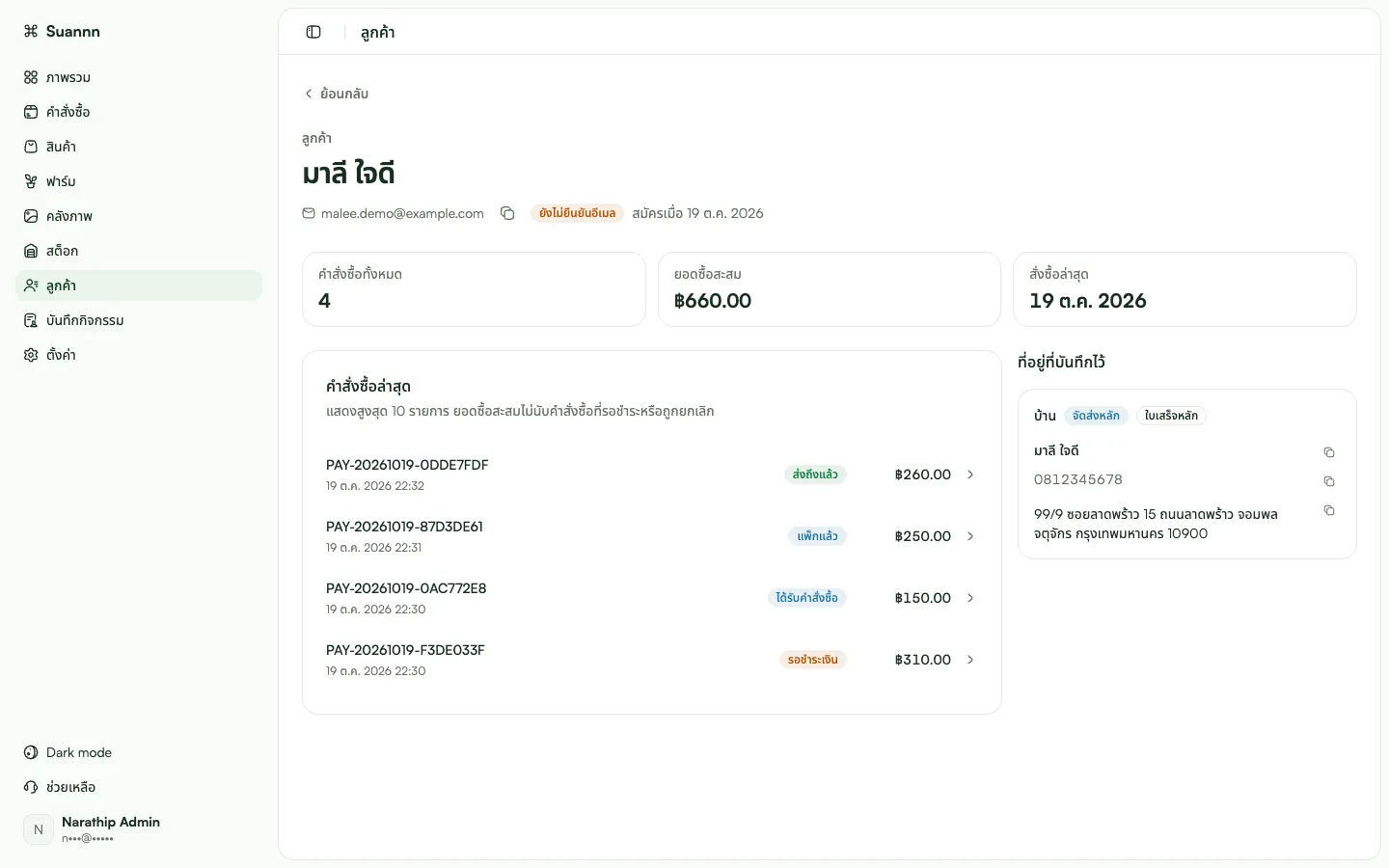Expand order PAY-20261019-0DDE7FDF chevron

pyautogui.click(x=970, y=475)
